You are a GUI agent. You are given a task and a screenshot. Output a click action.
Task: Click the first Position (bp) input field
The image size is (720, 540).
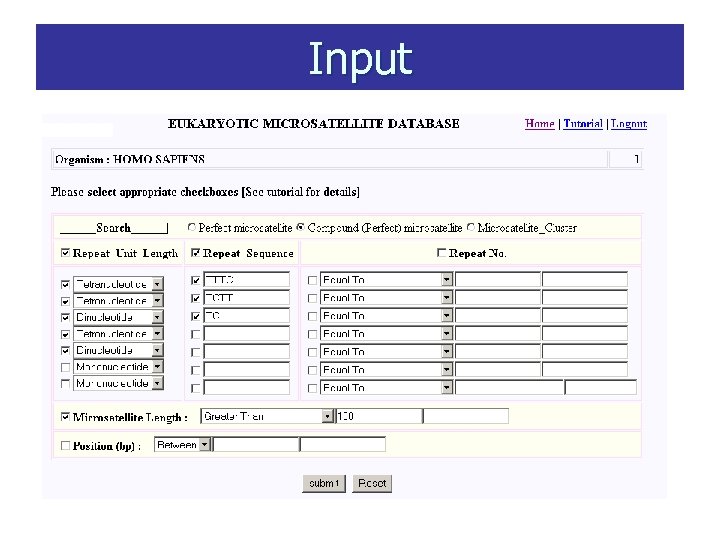pos(256,444)
